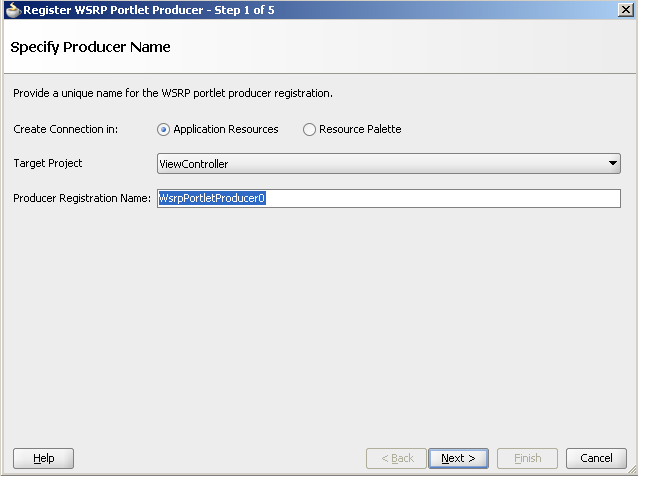Open Help for this wizard step
The width and height of the screenshot is (645, 481).
pos(44,458)
